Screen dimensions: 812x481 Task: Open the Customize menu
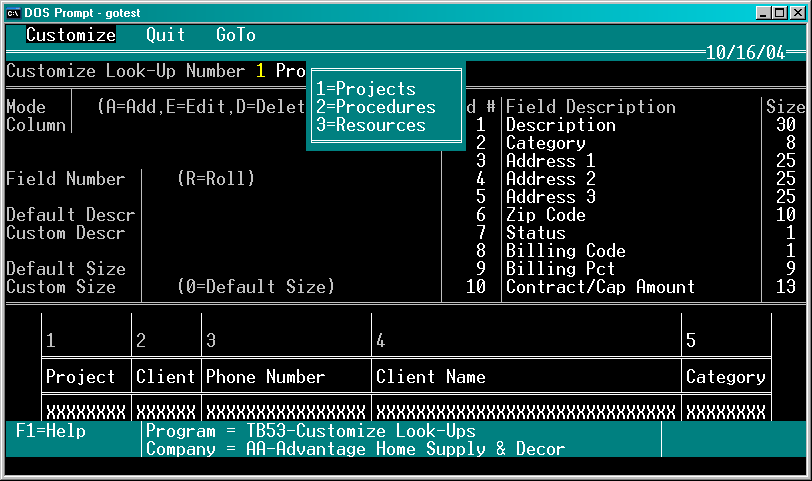click(71, 35)
